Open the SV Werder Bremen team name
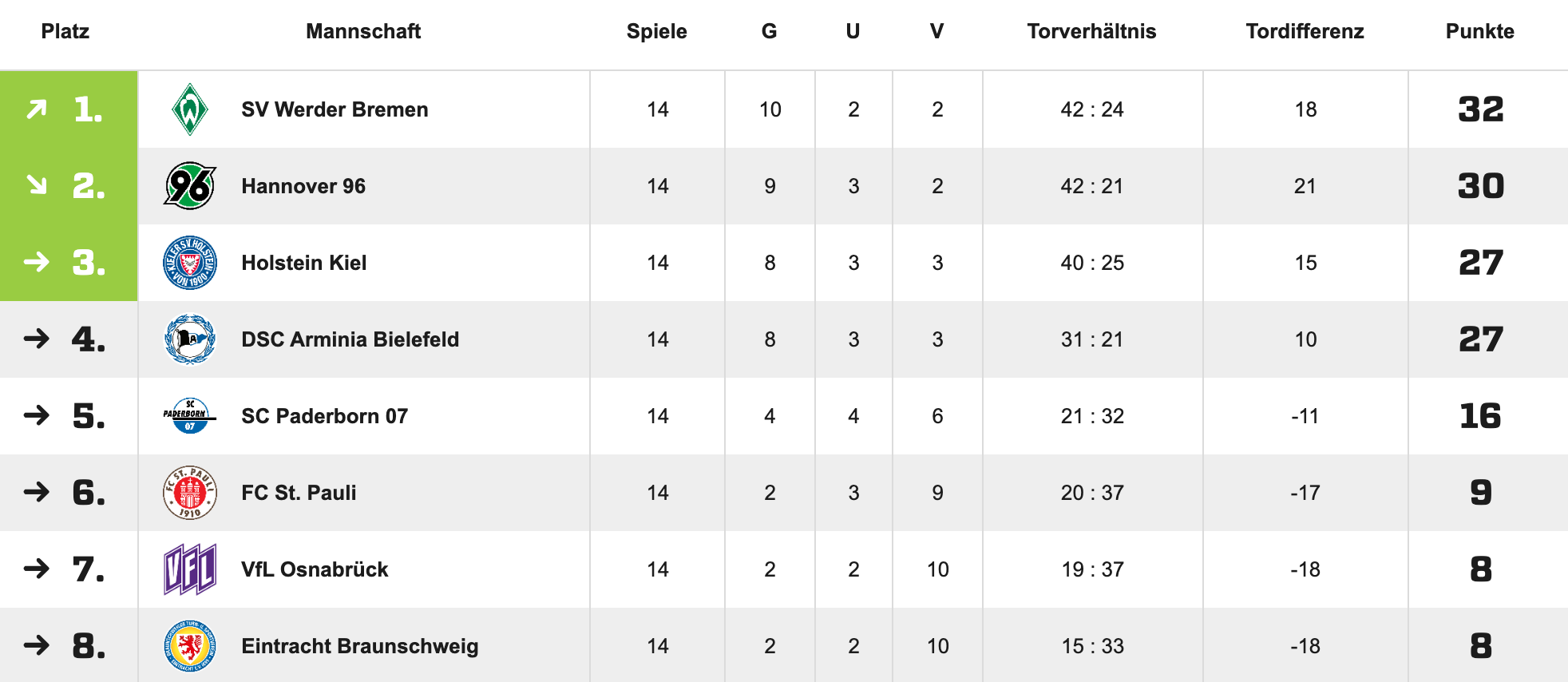Screen dimensions: 1568x682 pyautogui.click(x=335, y=109)
